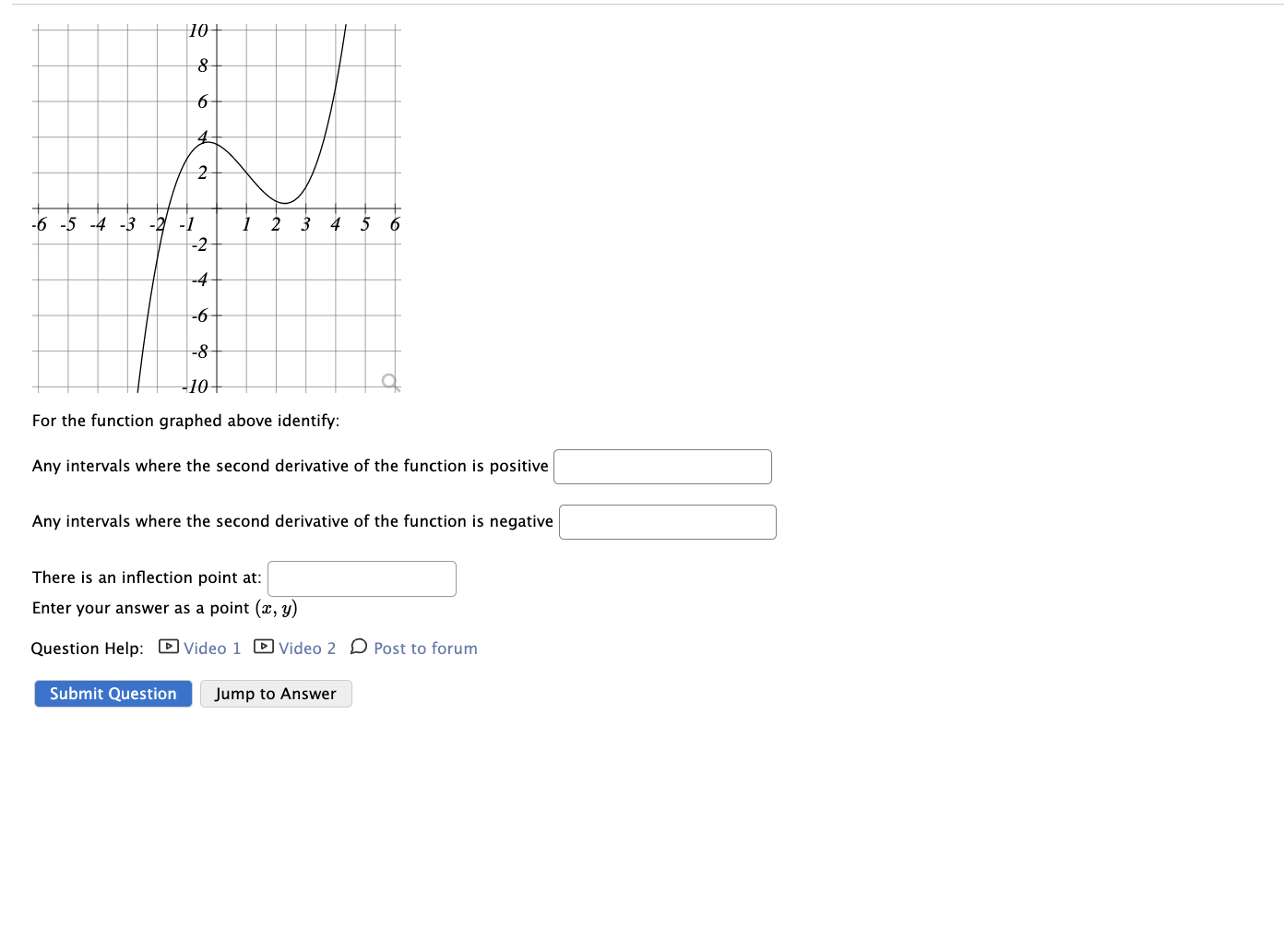Click the Post to forum link
Screen dimensions: 1284x952
[x=425, y=648]
